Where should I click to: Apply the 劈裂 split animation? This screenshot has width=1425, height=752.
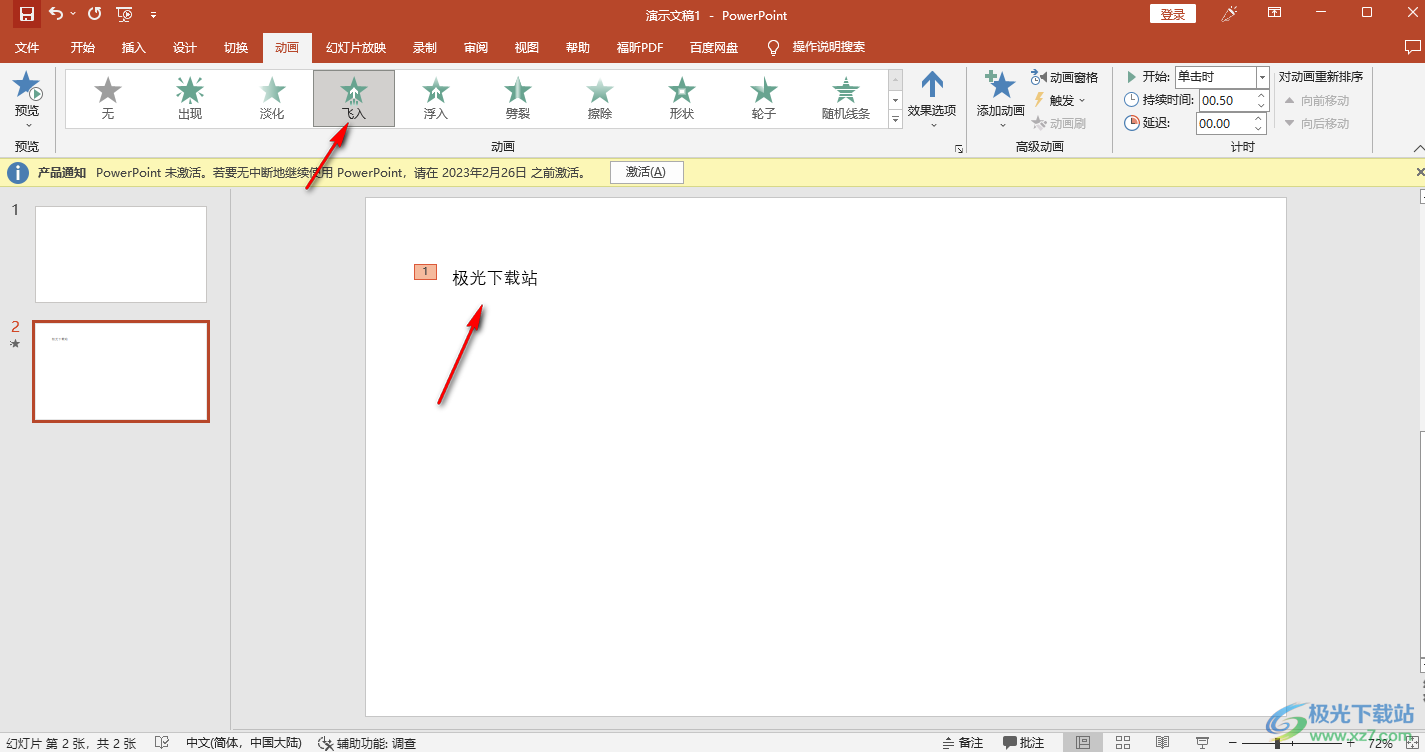tap(518, 99)
